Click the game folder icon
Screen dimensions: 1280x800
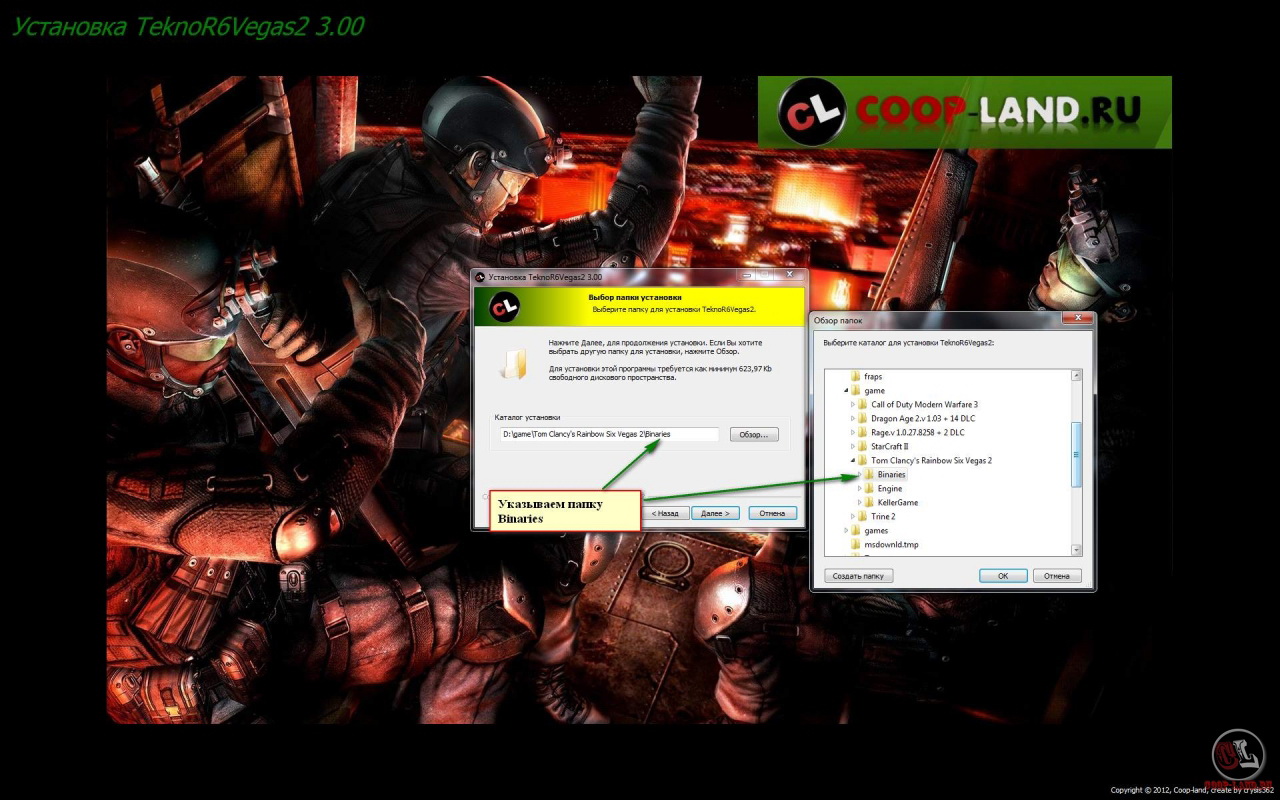pyautogui.click(x=856, y=390)
